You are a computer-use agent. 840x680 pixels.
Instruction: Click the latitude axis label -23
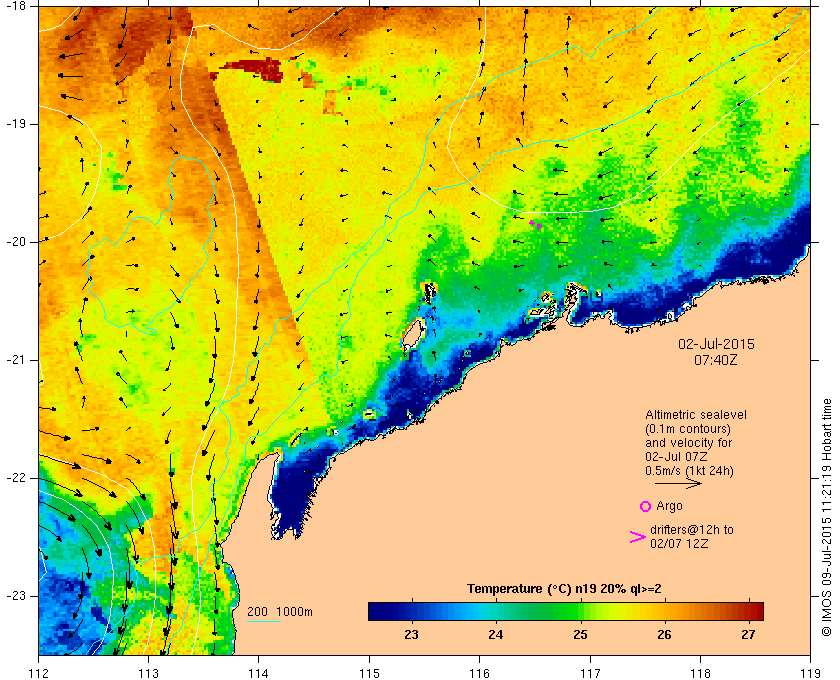pos(15,596)
